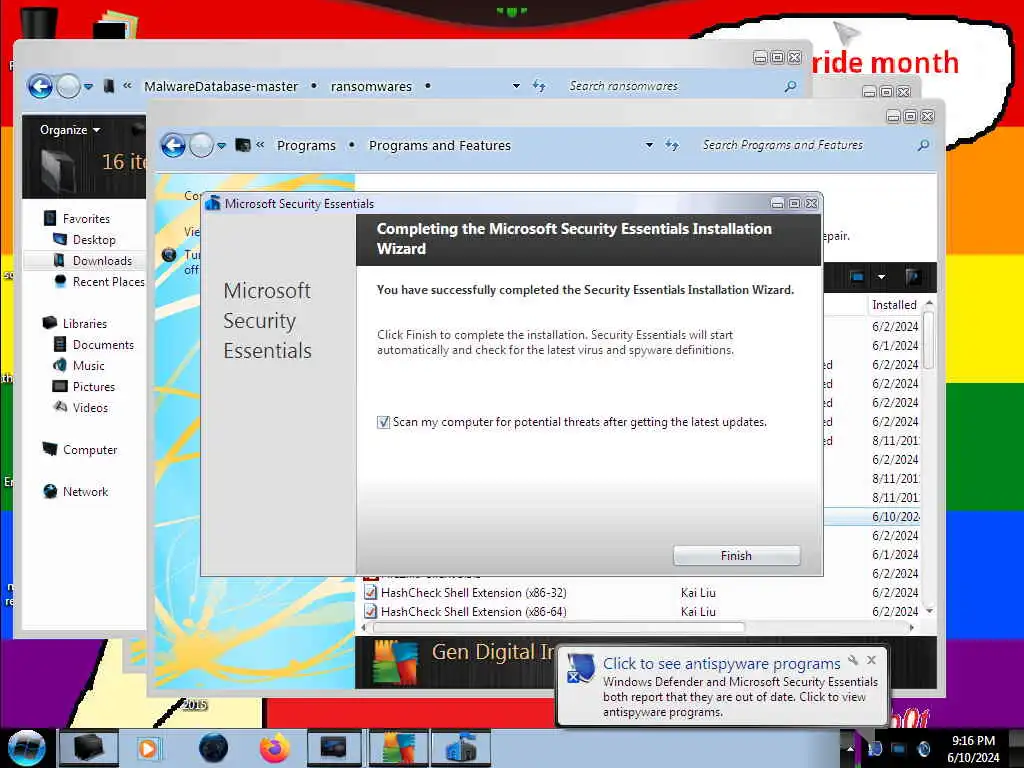Open recent pages dropdown in Programs window
Viewport: 1024px width, 768px height.
point(221,145)
